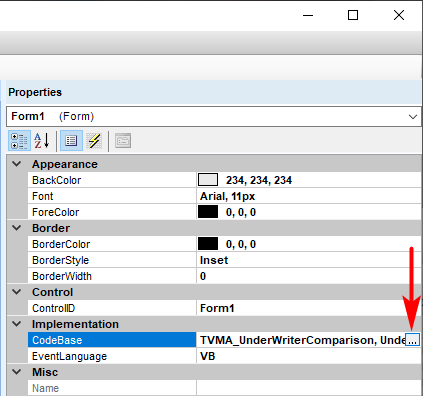Select the ForeColor property name

coord(56,212)
